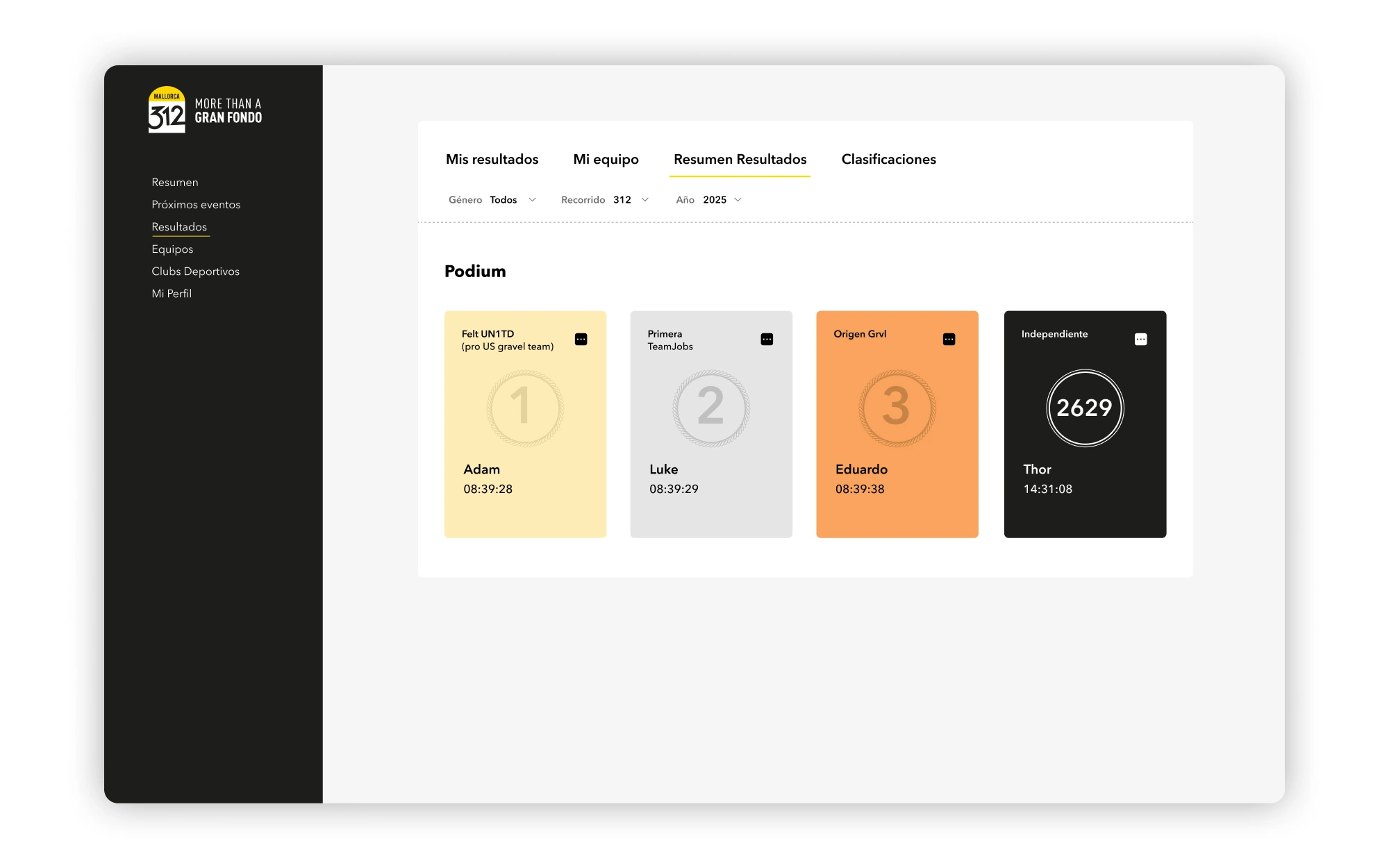1389x868 pixels.
Task: Go to Mi Perfil in sidebar
Action: click(x=172, y=294)
